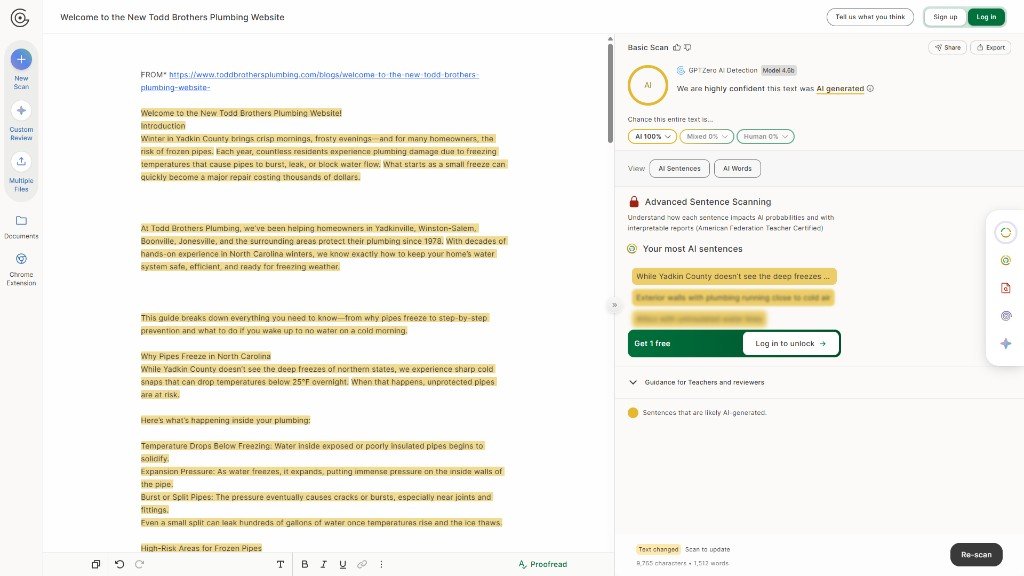Click the circular AI score indicator

click(x=648, y=85)
